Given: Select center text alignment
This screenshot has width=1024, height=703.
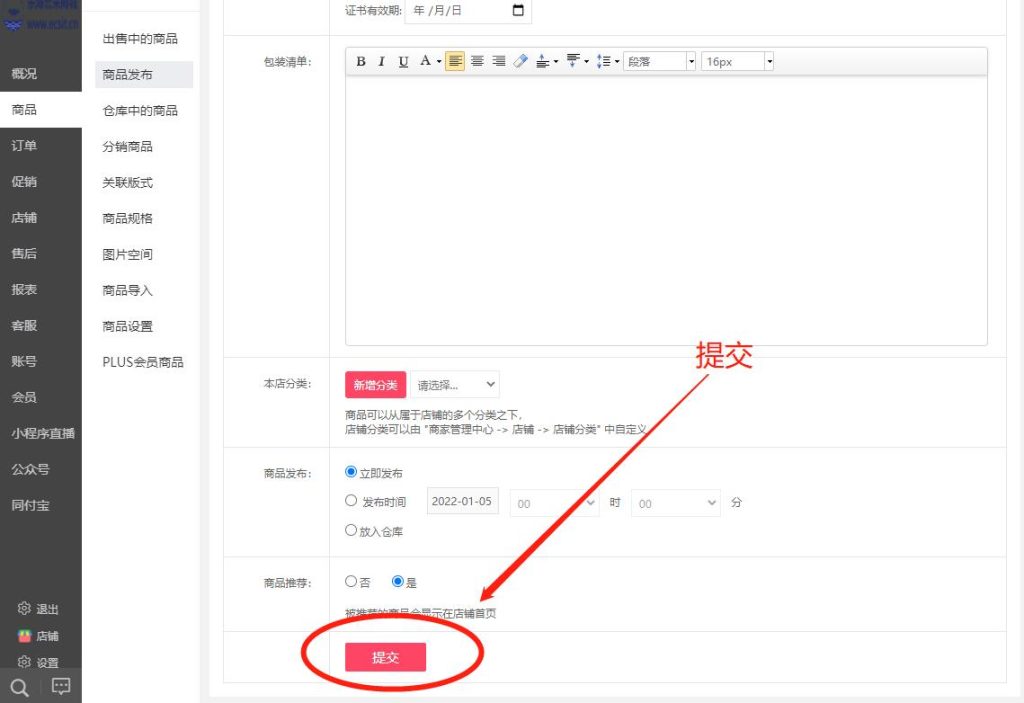Looking at the screenshot, I should tap(476, 61).
